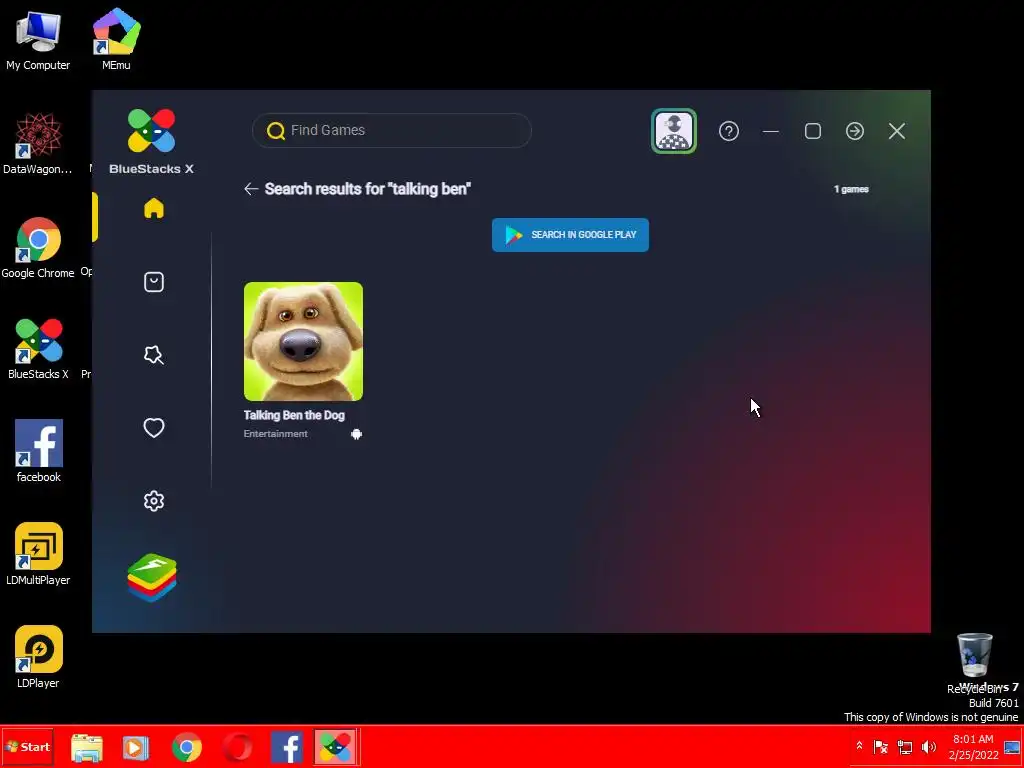Maximize the BlueStacks X window
Viewport: 1024px width, 768px height.
[813, 131]
